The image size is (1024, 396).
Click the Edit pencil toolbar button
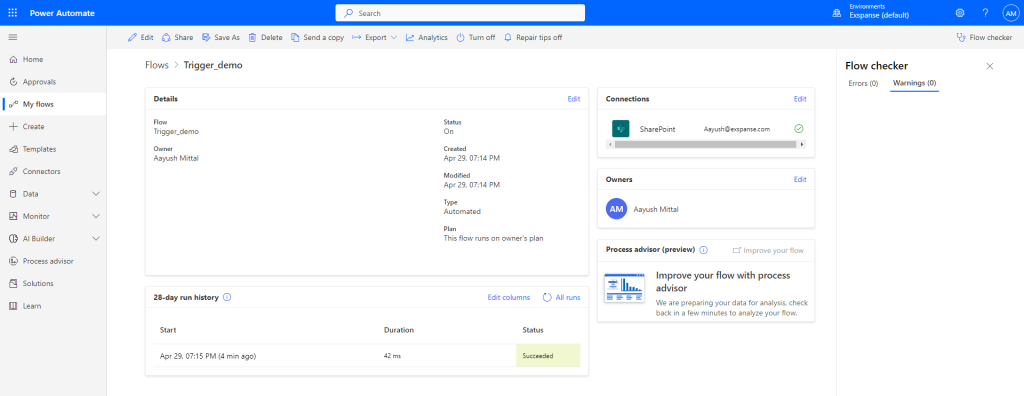click(x=140, y=37)
